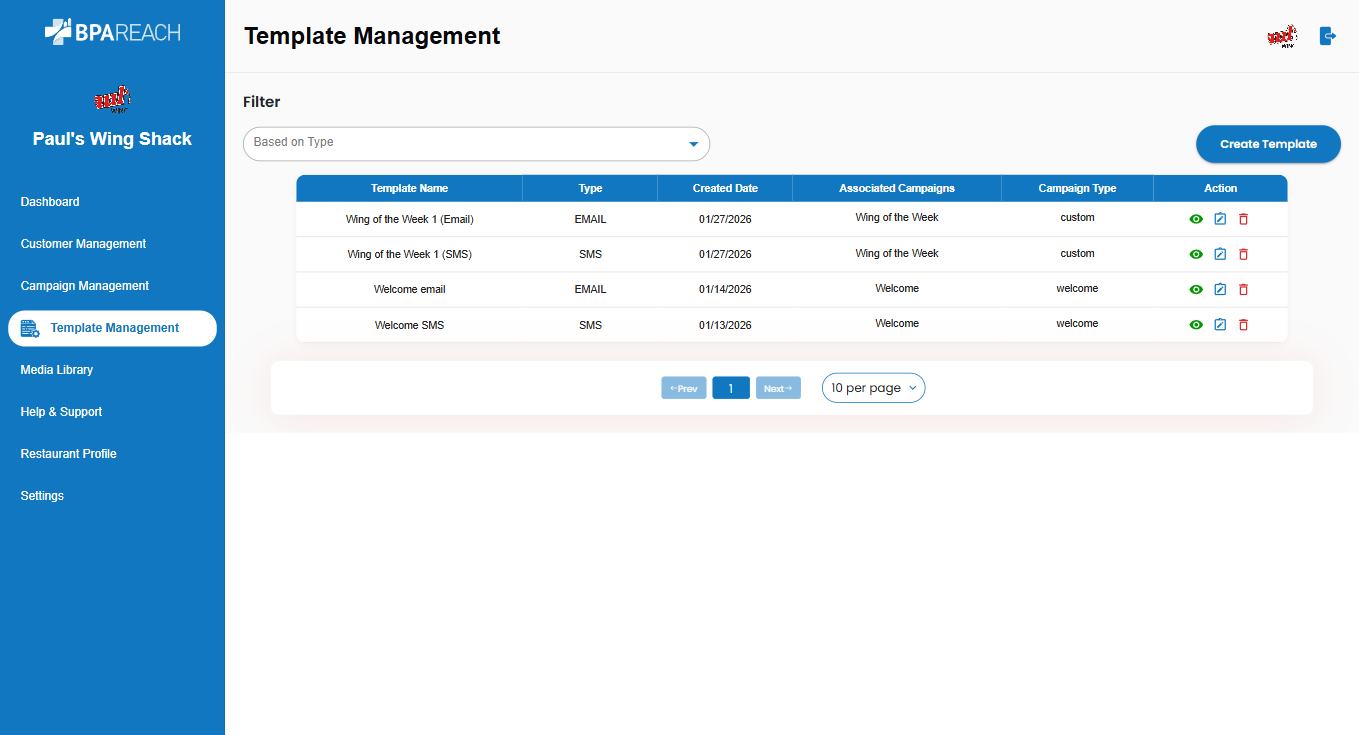This screenshot has height=735, width=1359.
Task: Delete the Wing of the Week 1 (Email) template
Action: pos(1243,219)
